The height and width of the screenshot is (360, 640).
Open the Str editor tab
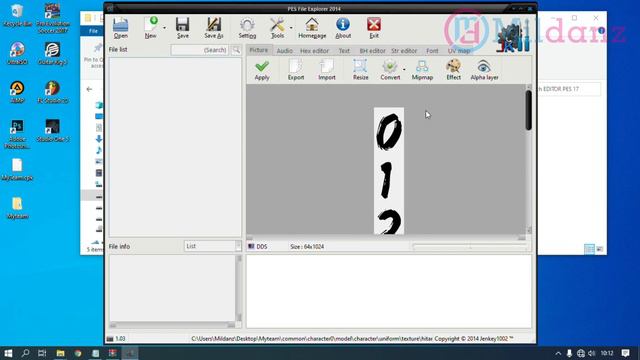(x=404, y=51)
